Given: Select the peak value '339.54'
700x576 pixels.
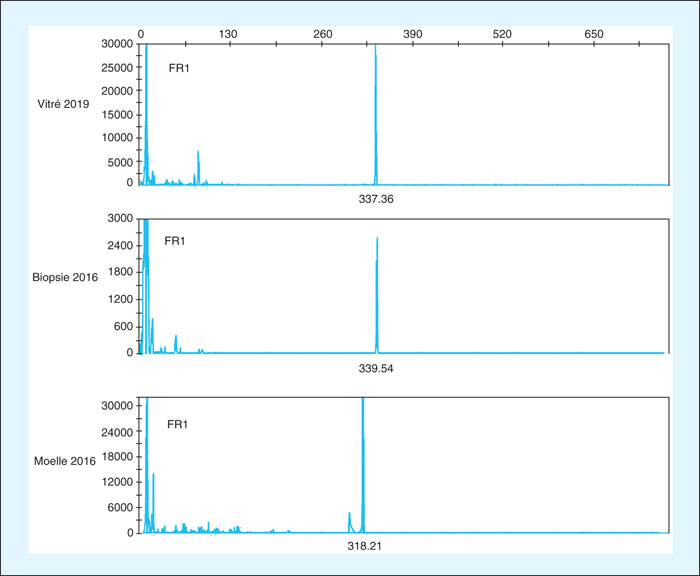Looking at the screenshot, I should (376, 368).
